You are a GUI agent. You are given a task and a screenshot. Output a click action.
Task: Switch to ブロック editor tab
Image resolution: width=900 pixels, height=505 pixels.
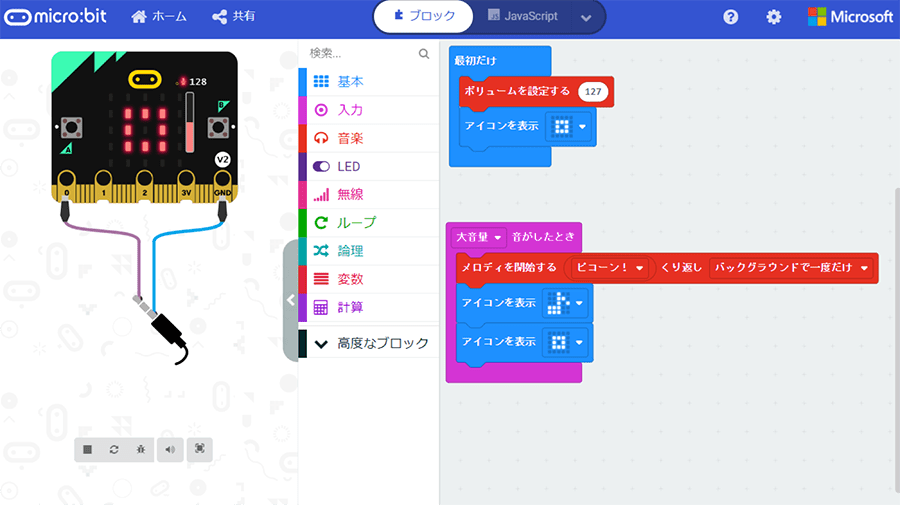pyautogui.click(x=424, y=16)
